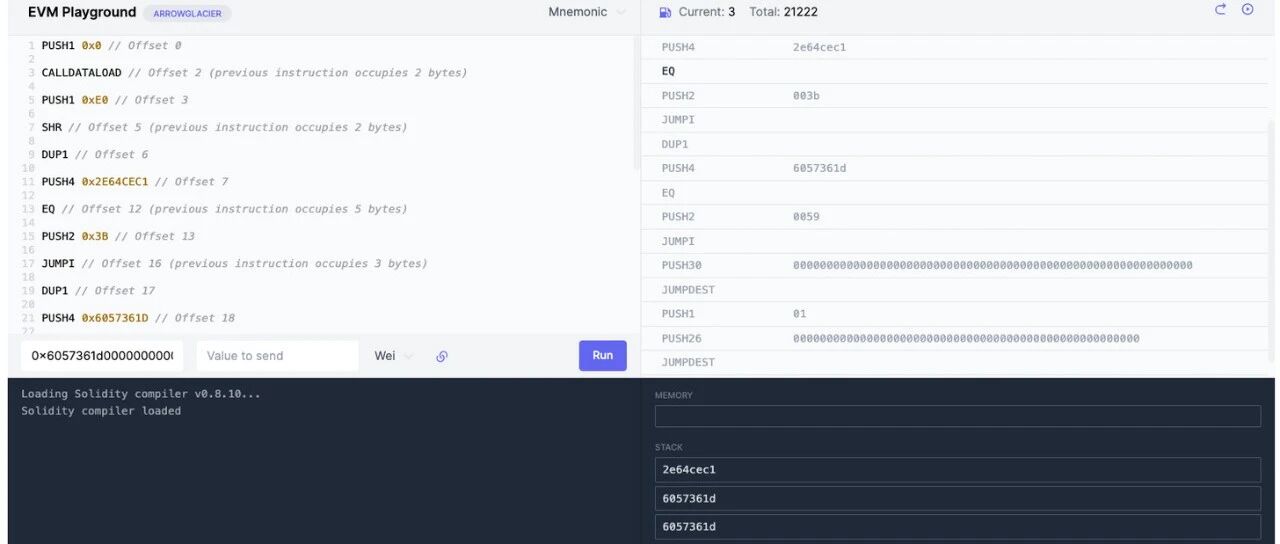This screenshot has height=544, width=1280.
Task: Click the gas pump icon
Action: pos(666,12)
